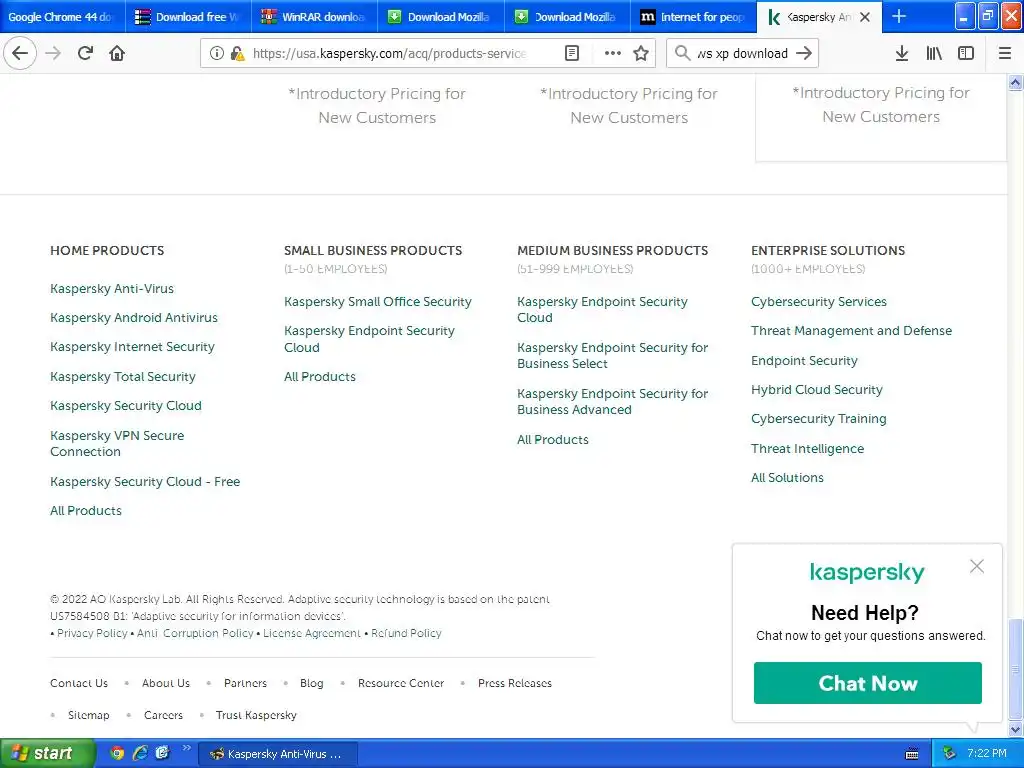
Task: Click the keyboard tray icon
Action: tap(912, 754)
